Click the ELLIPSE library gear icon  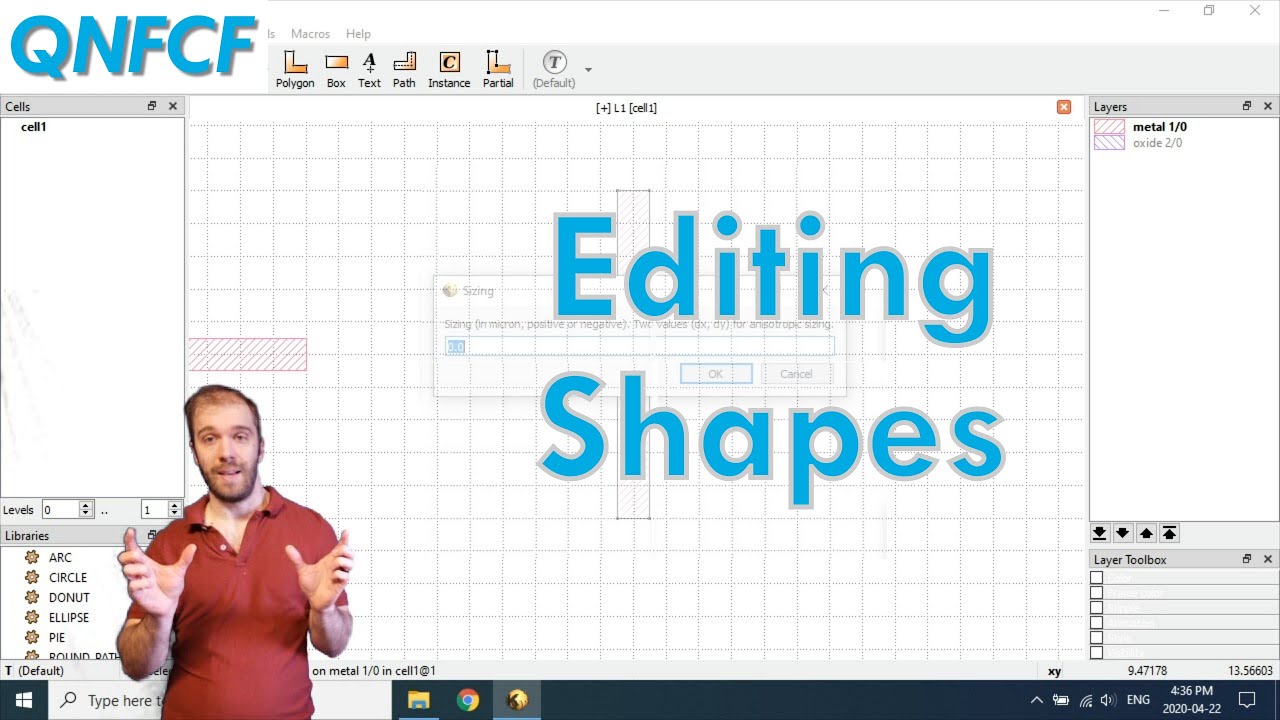[x=32, y=617]
